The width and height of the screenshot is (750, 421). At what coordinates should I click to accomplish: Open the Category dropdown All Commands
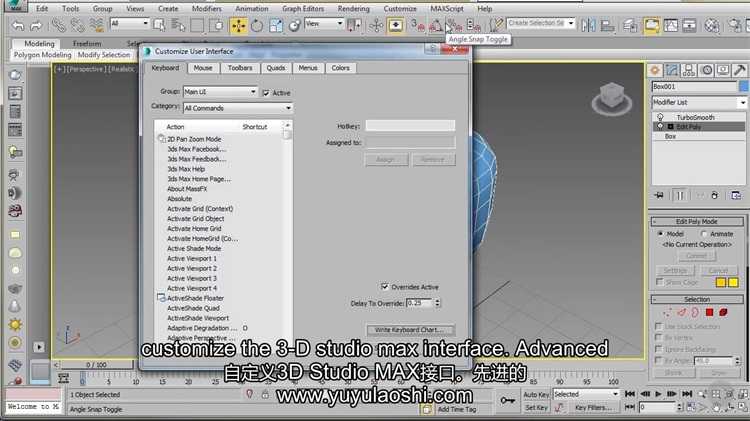tap(238, 108)
